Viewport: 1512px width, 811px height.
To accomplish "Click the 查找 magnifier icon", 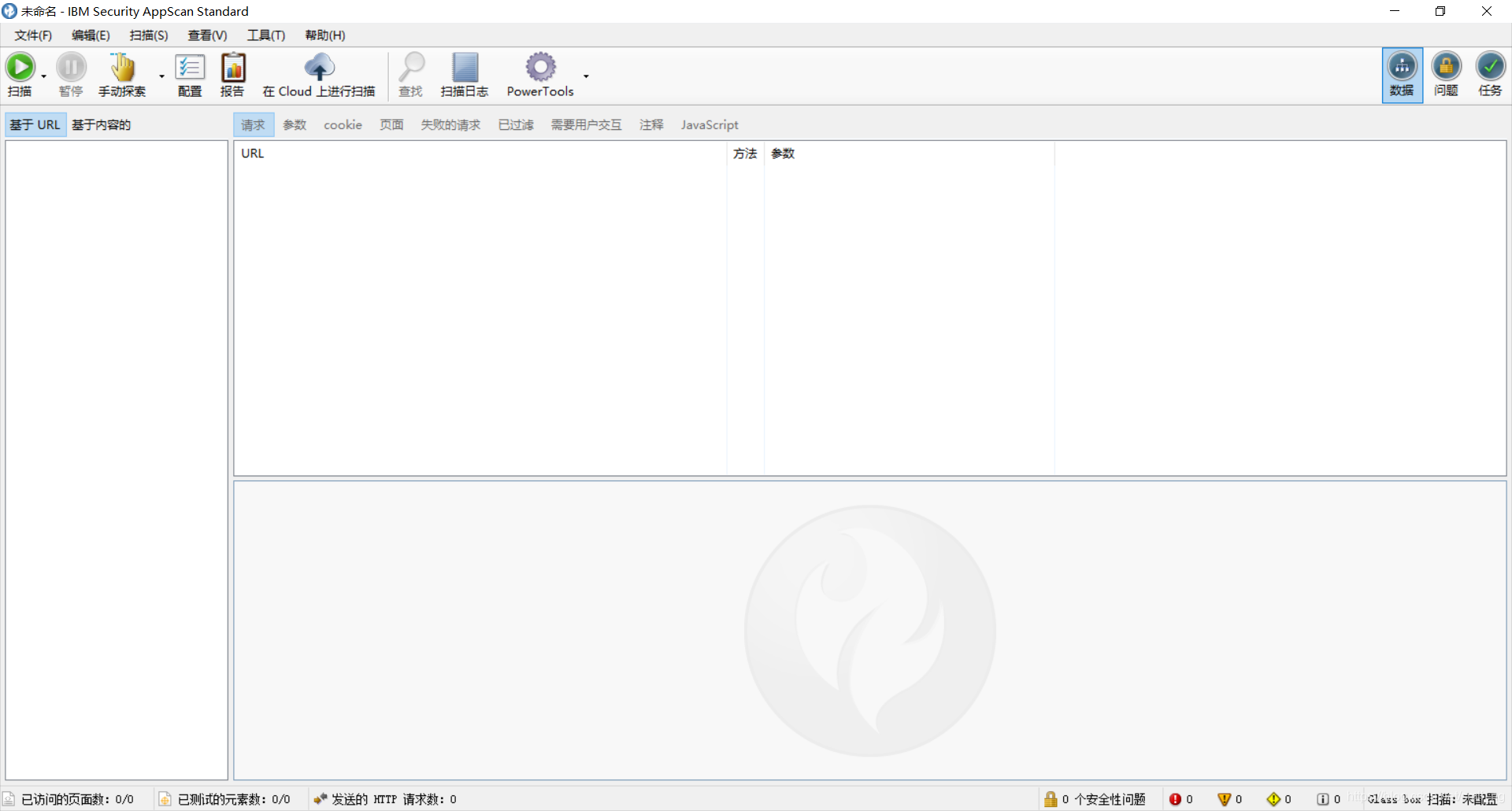I will coord(411,67).
